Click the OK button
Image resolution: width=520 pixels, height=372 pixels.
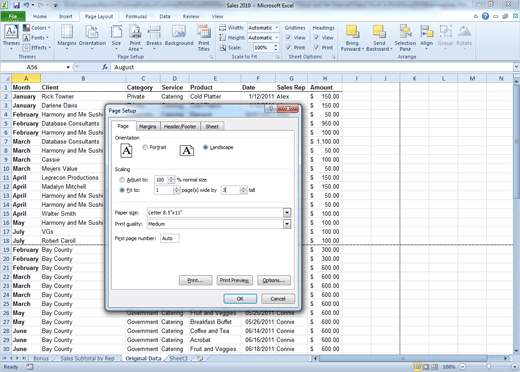click(x=240, y=299)
